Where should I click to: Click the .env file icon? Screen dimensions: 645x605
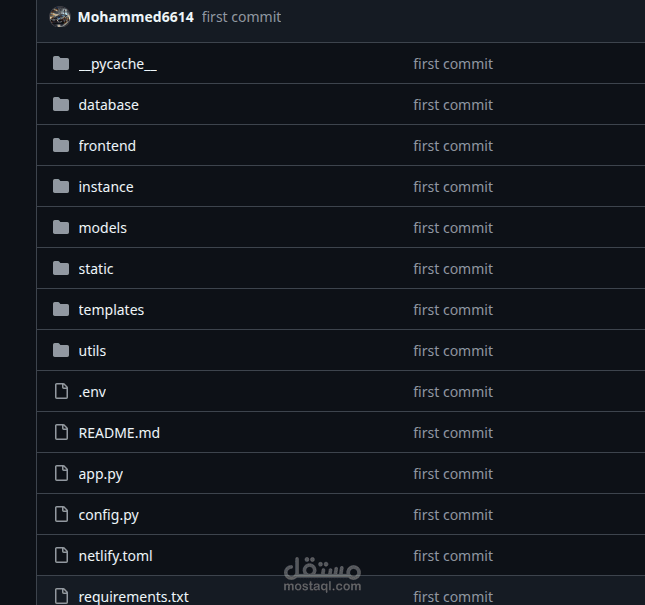pyautogui.click(x=60, y=392)
